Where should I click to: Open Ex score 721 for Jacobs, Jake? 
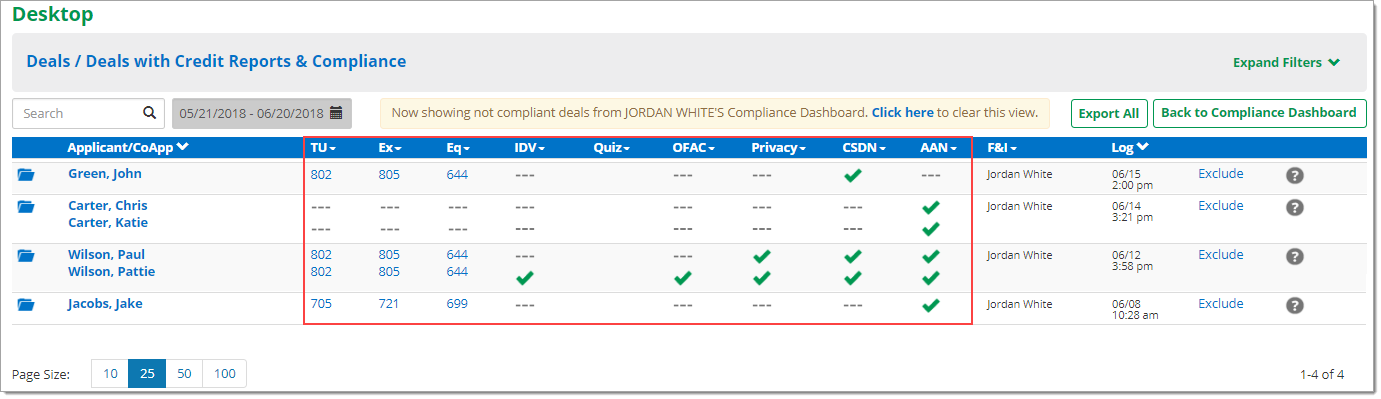(x=389, y=304)
